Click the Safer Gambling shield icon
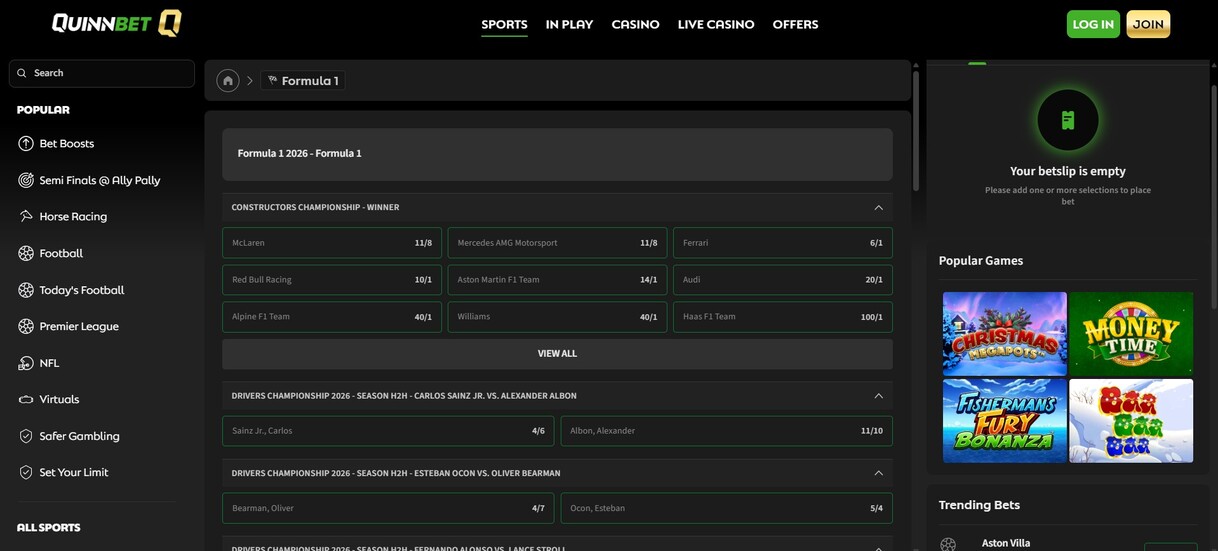Screen dimensions: 1218x551 tap(26, 436)
